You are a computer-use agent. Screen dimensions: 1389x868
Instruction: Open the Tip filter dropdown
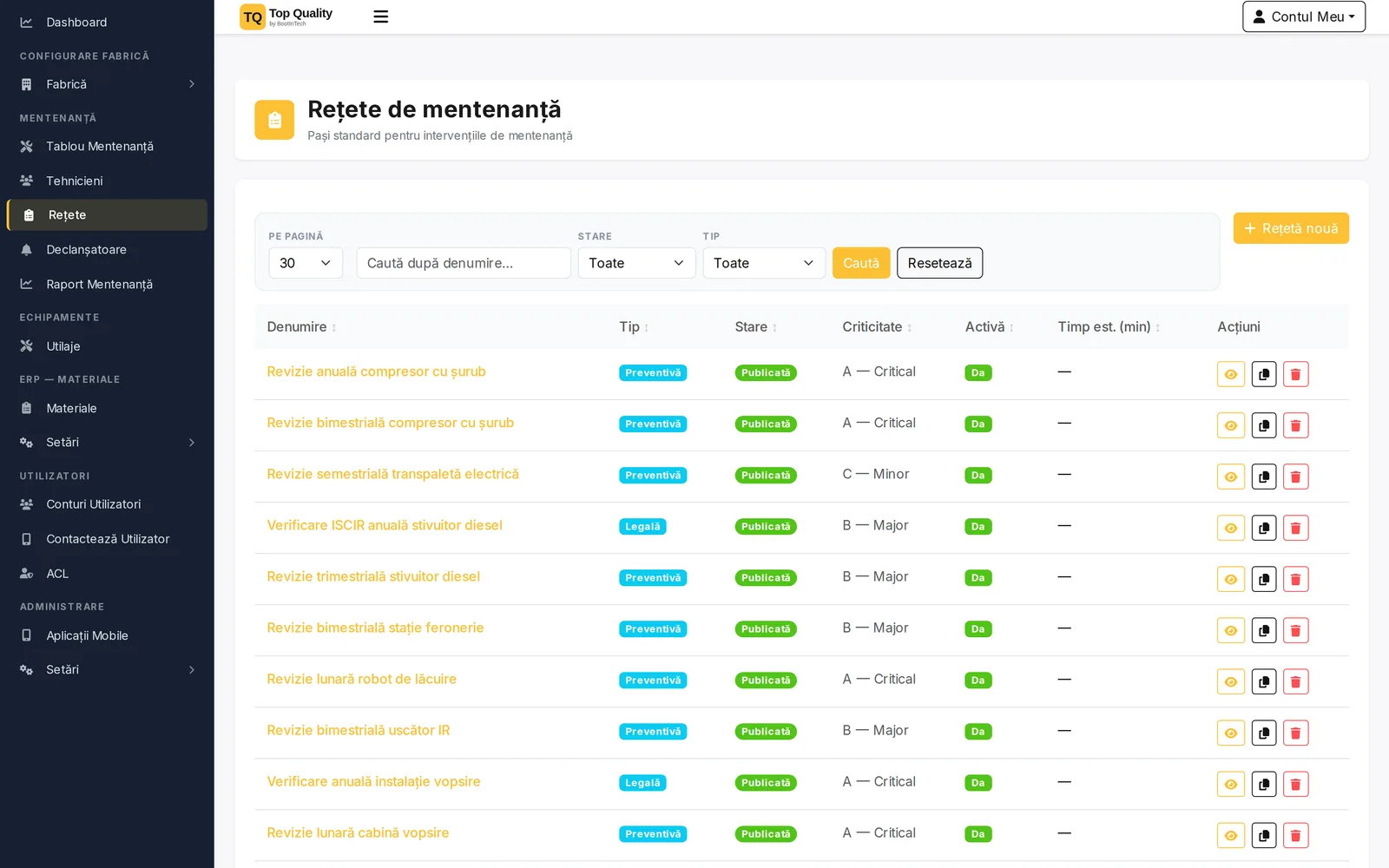coord(764,263)
